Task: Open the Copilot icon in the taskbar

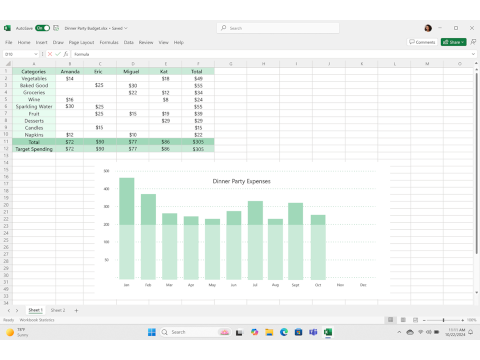Action: 254,332
